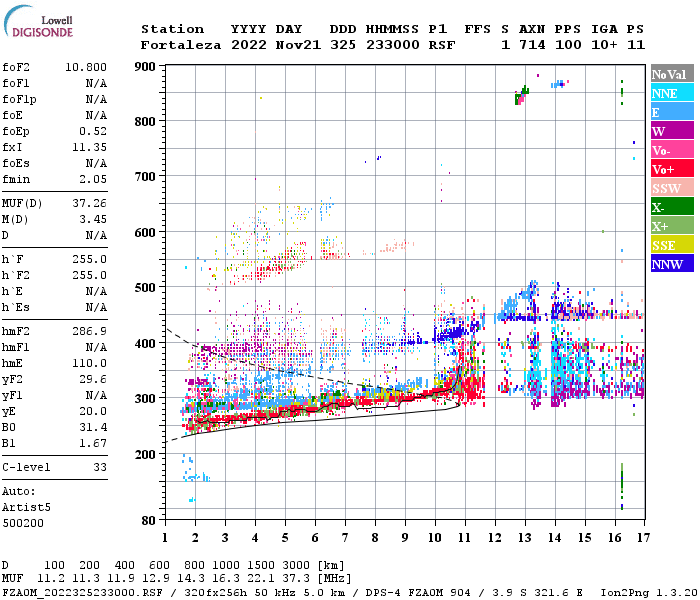This screenshot has width=700, height=600.
Task: Click the AXN value 714
Action: click(x=532, y=45)
